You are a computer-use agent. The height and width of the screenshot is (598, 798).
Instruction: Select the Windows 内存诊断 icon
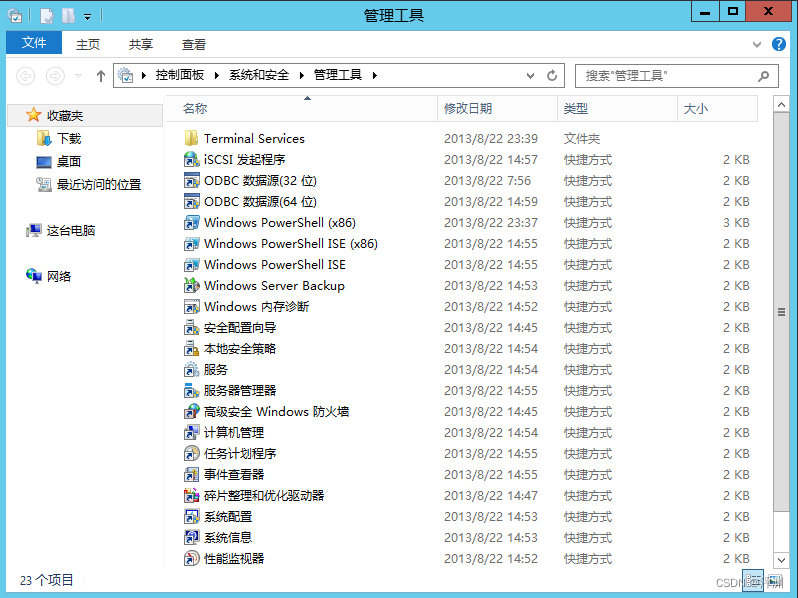pos(191,306)
